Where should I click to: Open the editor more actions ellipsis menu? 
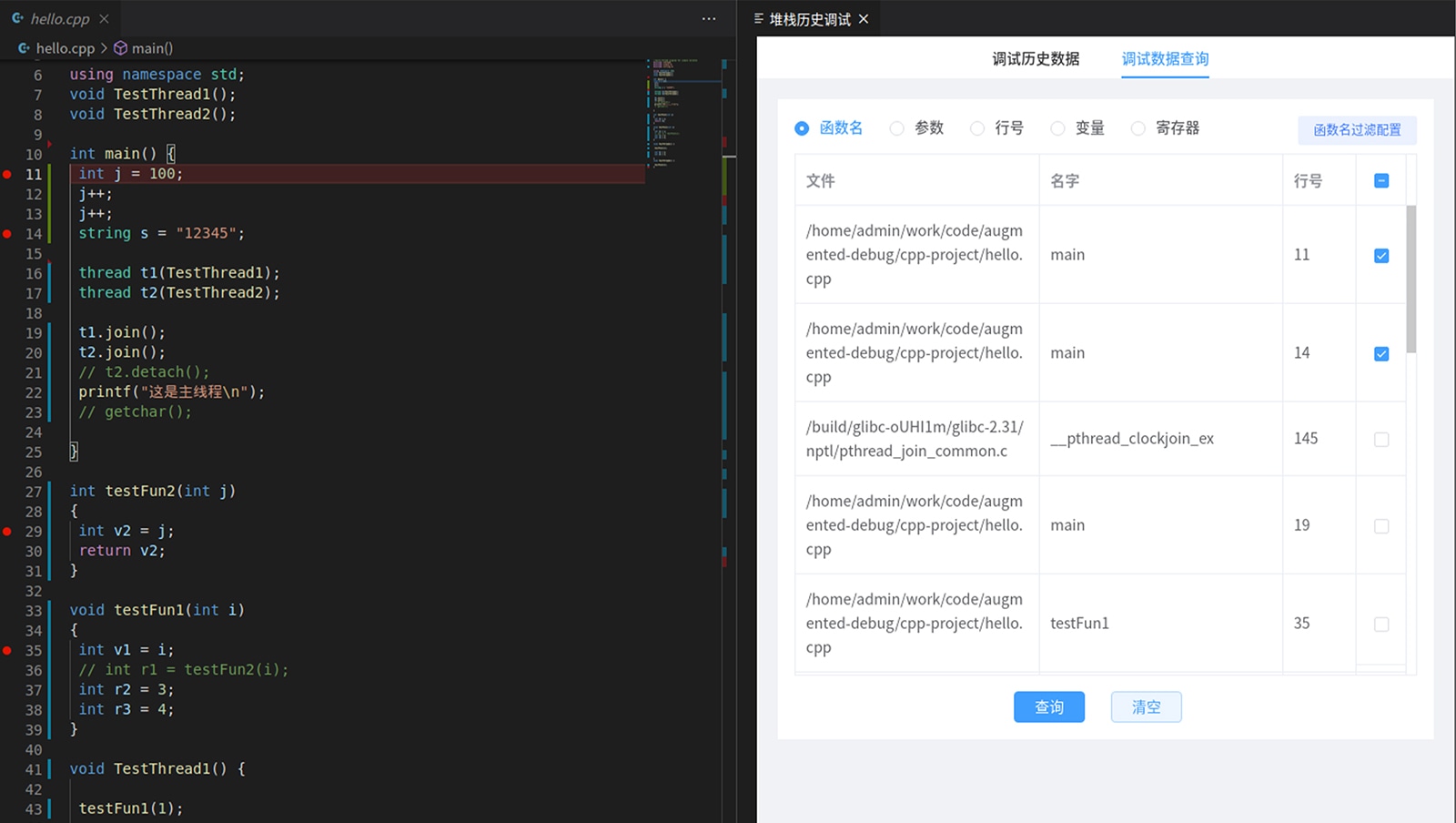click(709, 18)
